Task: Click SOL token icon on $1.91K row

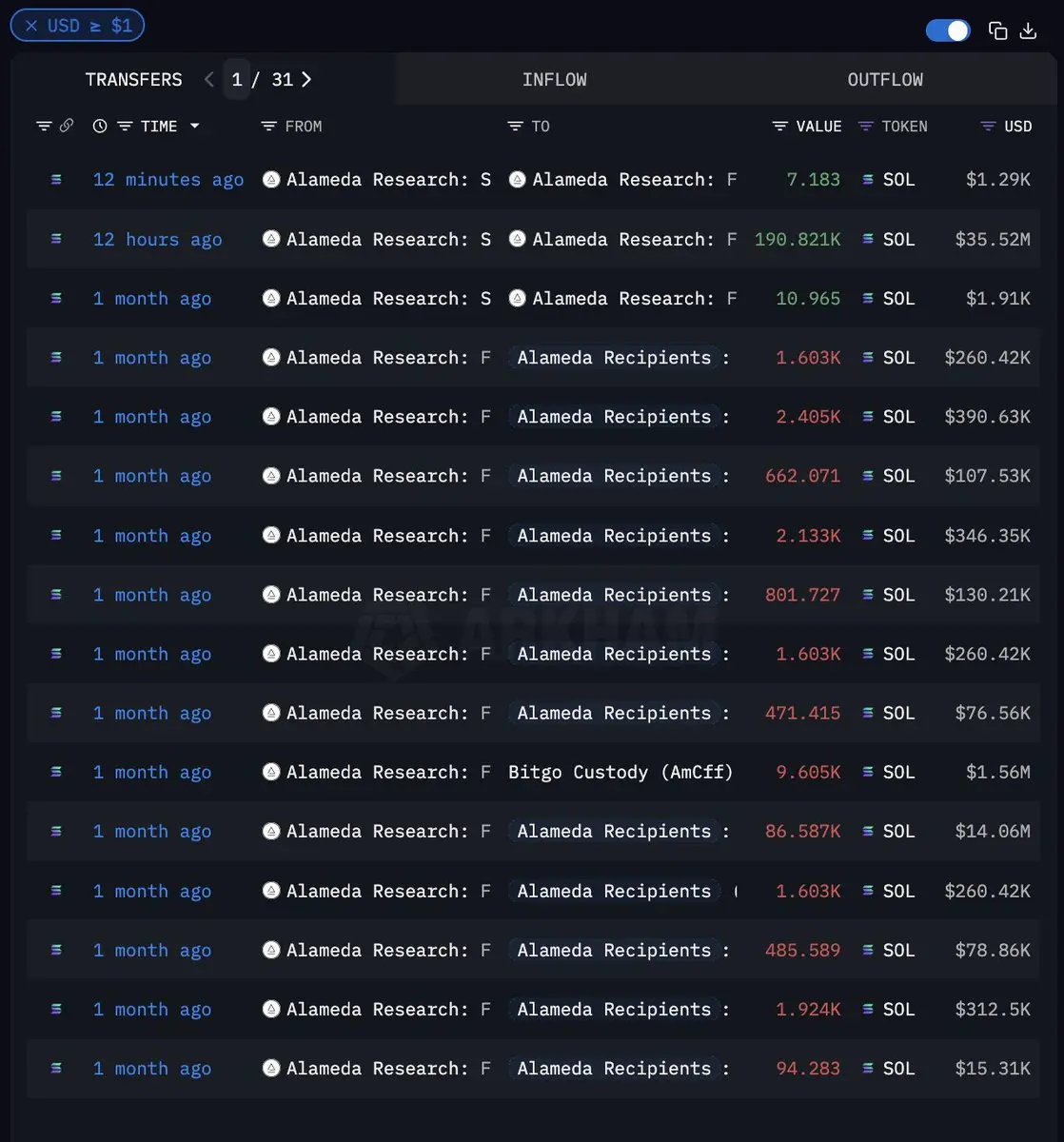Action: click(x=868, y=298)
